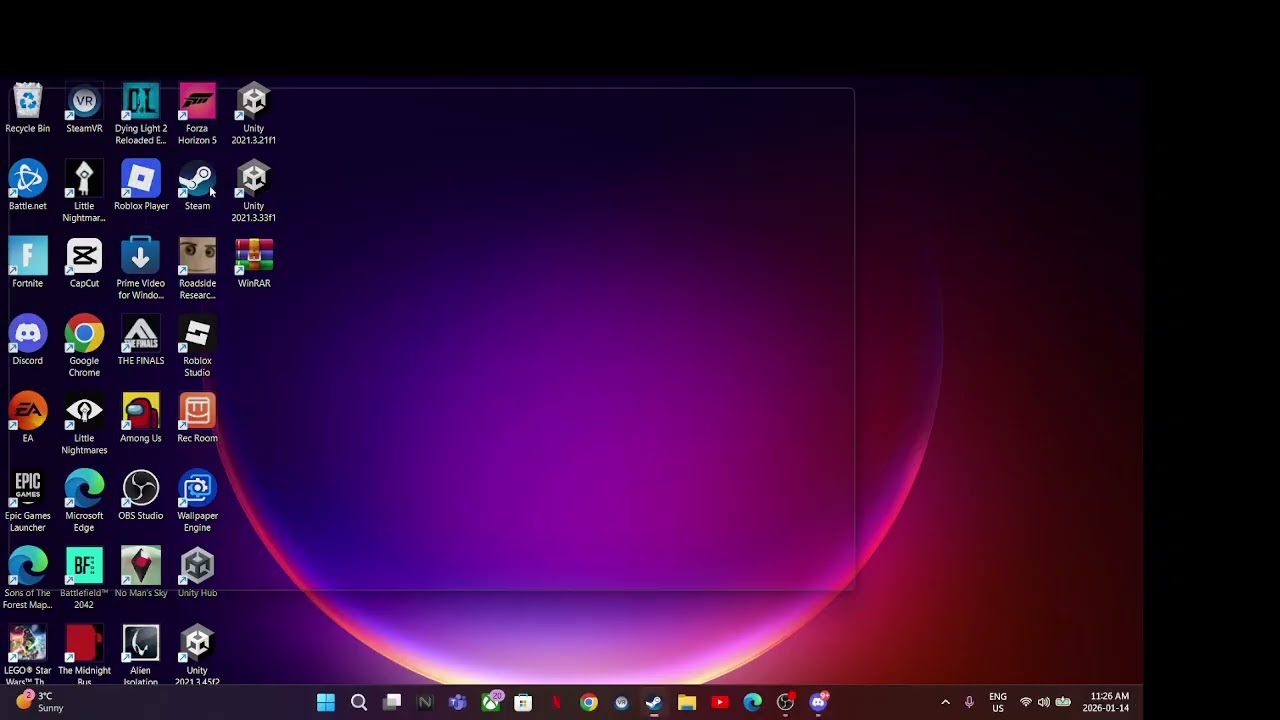Select the Rec Room desktop shortcut
The image size is (1280, 720).
click(x=197, y=418)
